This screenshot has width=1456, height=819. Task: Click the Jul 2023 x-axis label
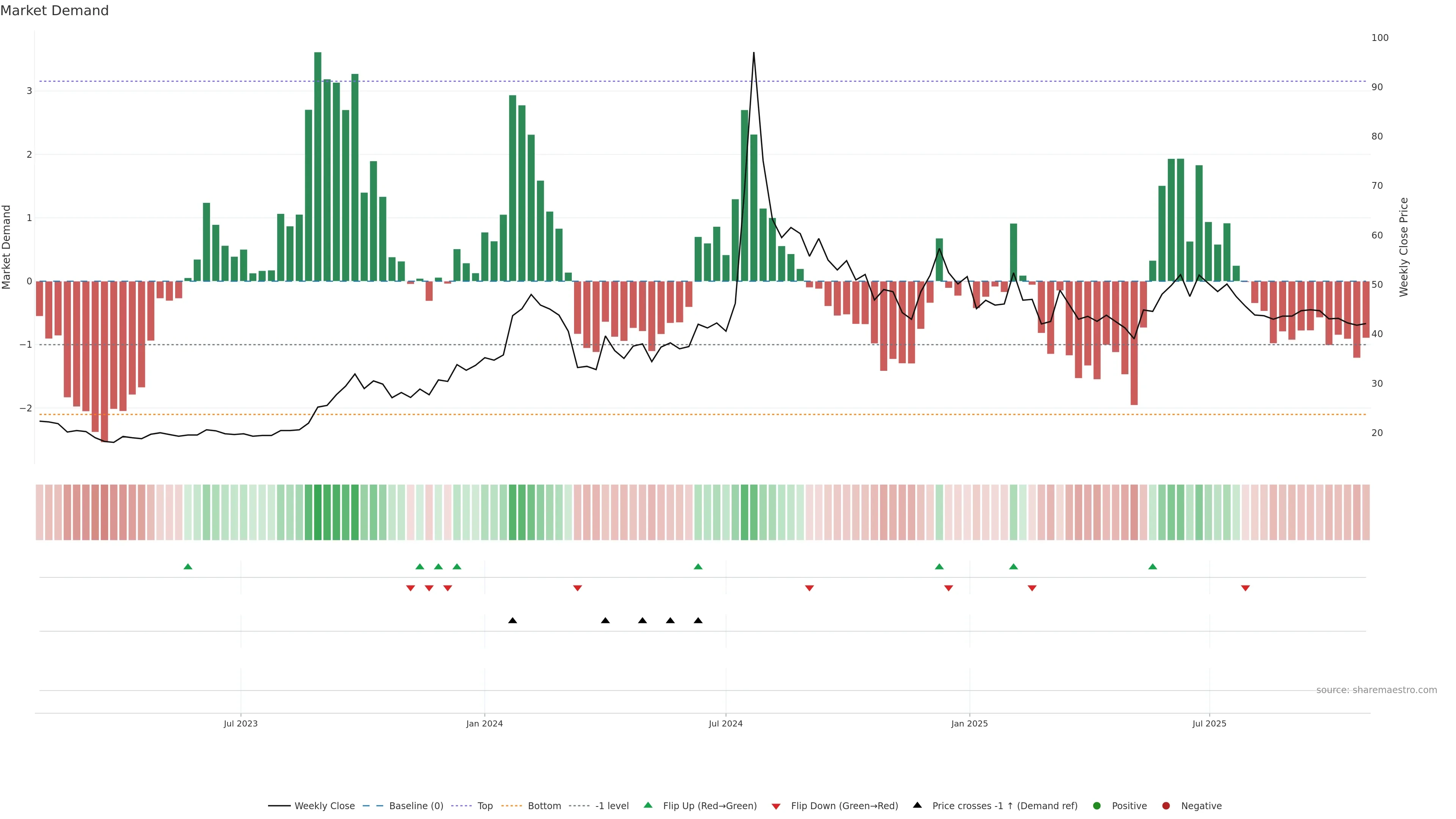(x=240, y=723)
